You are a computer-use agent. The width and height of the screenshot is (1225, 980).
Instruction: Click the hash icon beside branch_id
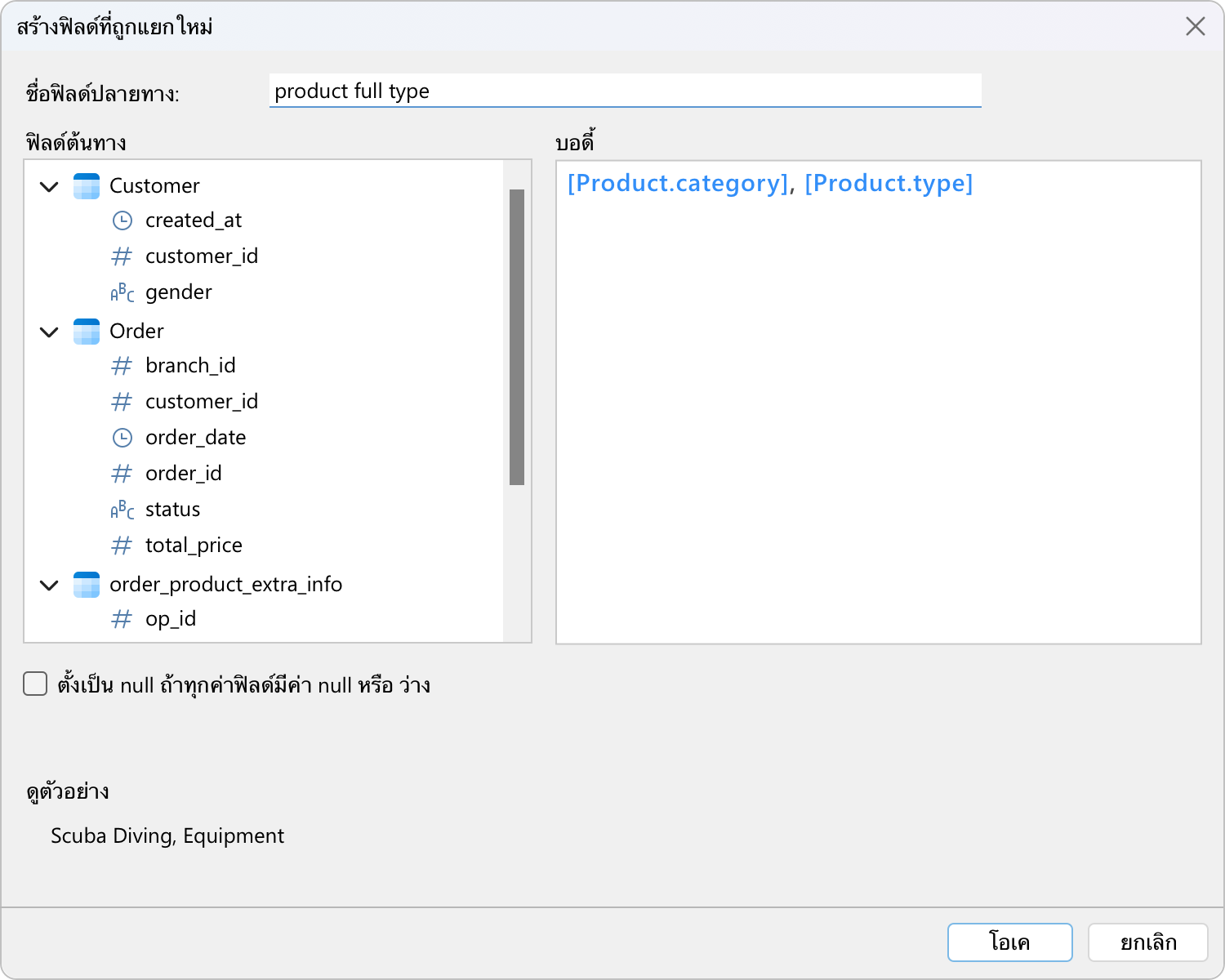pyautogui.click(x=122, y=366)
